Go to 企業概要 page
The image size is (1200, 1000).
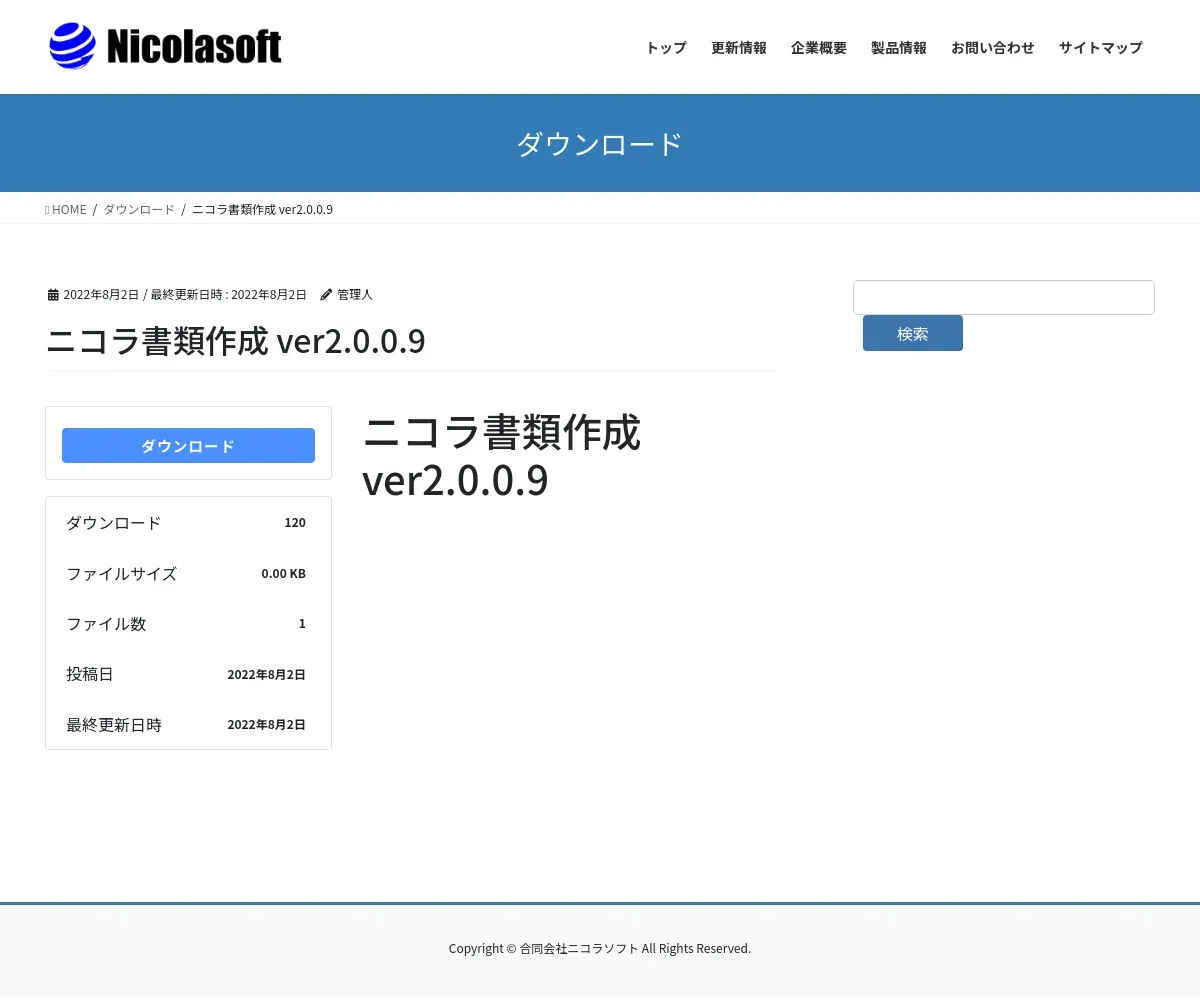(x=819, y=48)
